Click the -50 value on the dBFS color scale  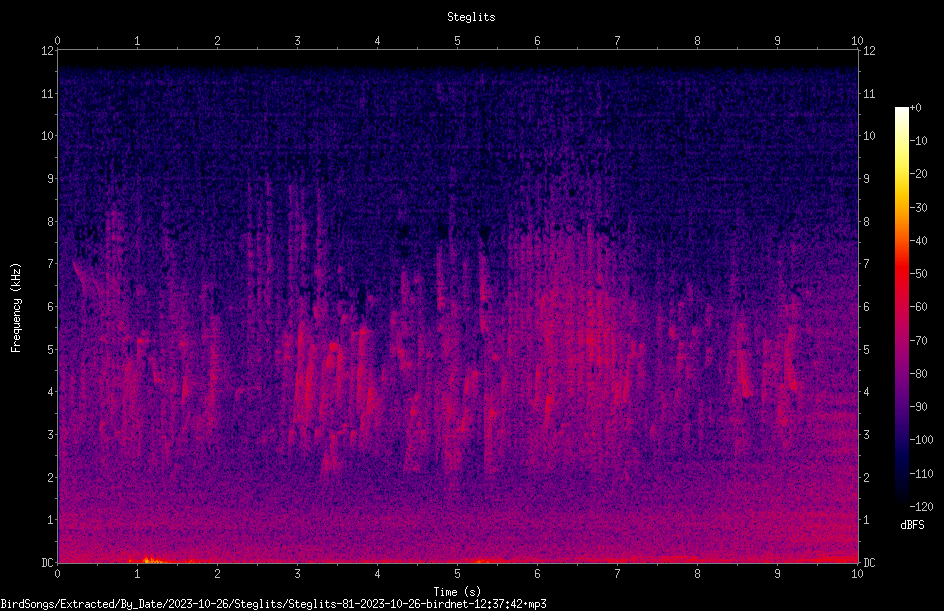pyautogui.click(x=918, y=273)
